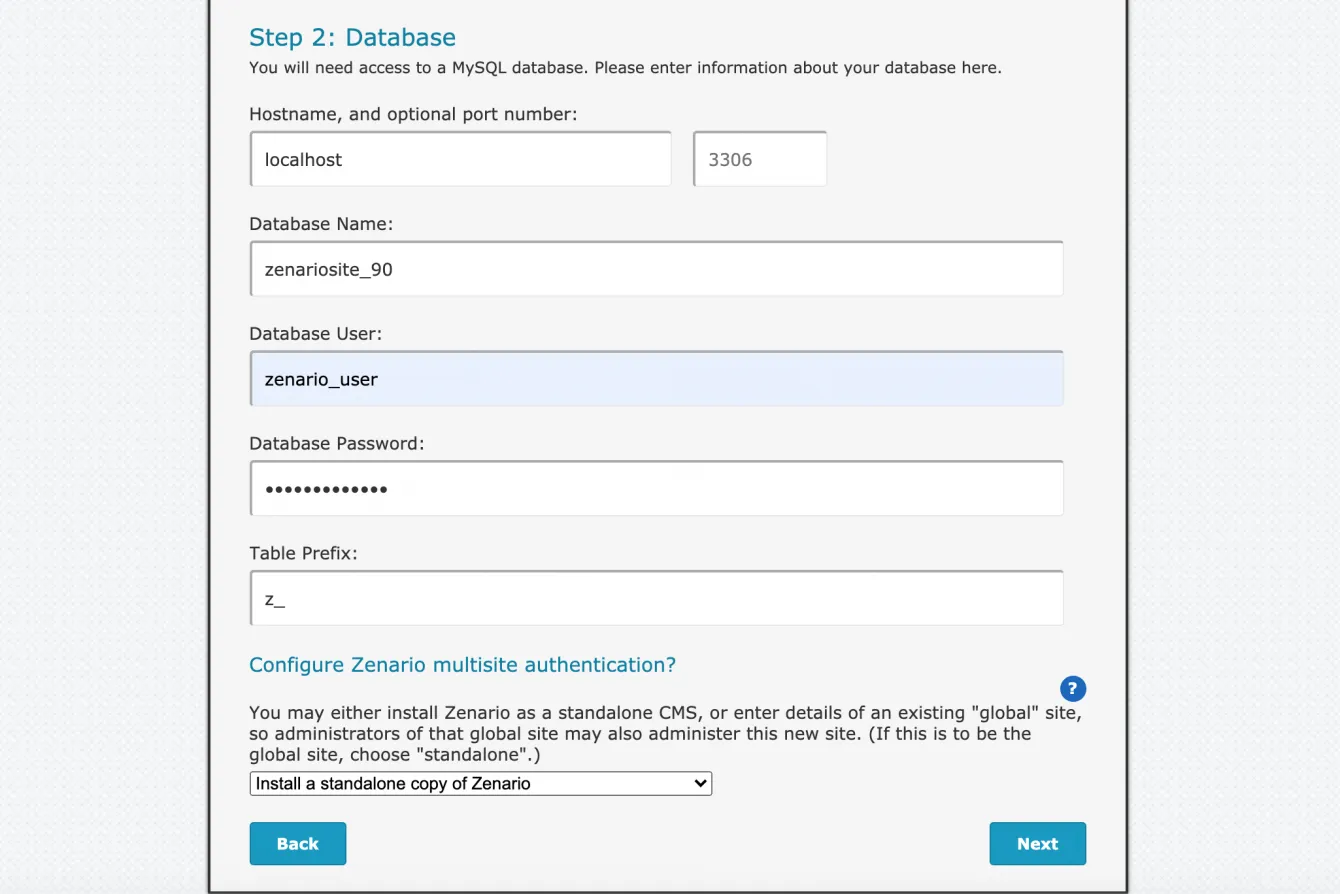The width and height of the screenshot is (1340, 894).
Task: Open the blue question mark help icon
Action: (x=1072, y=688)
